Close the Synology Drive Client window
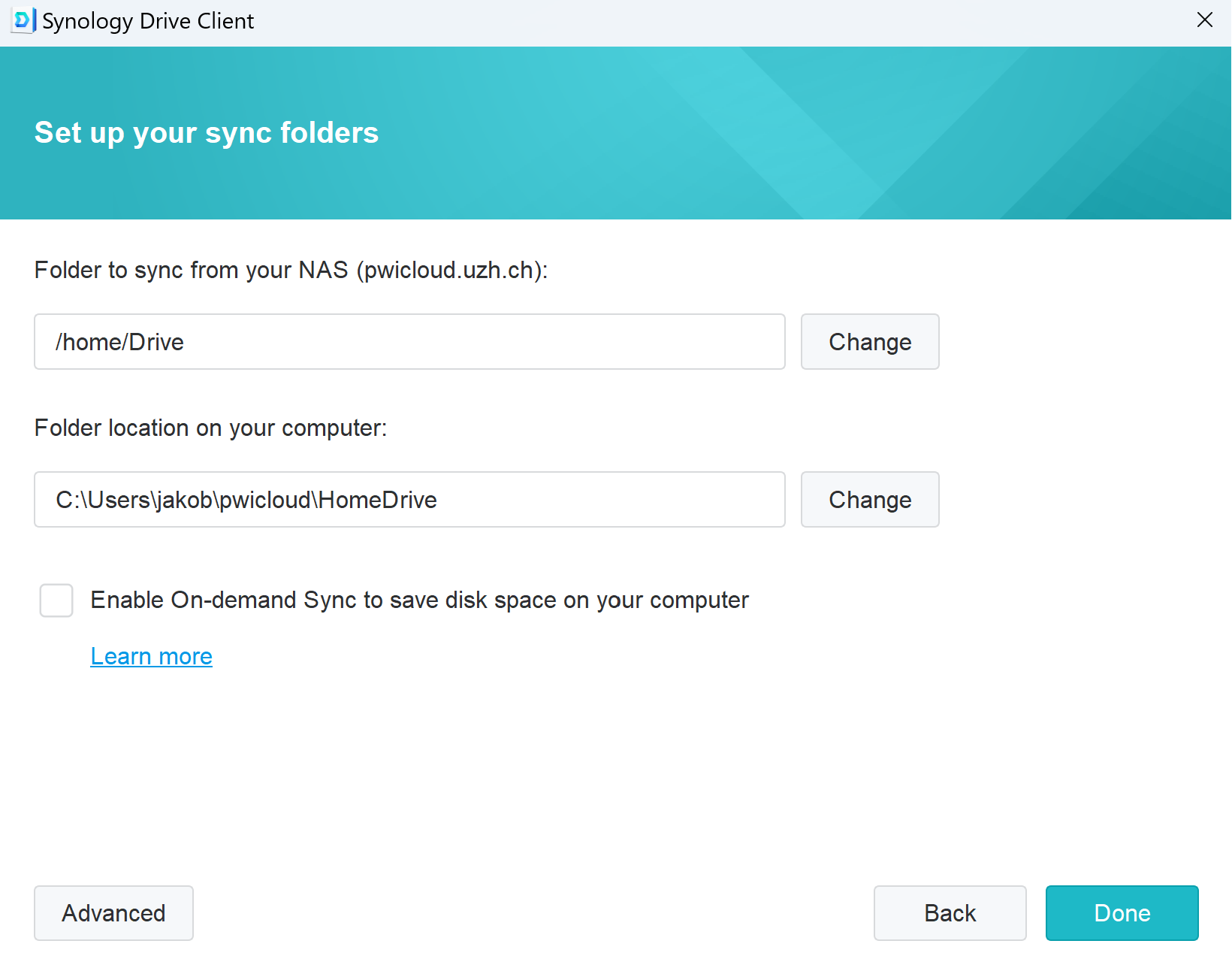Image resolution: width=1232 pixels, height=971 pixels. [1204, 20]
